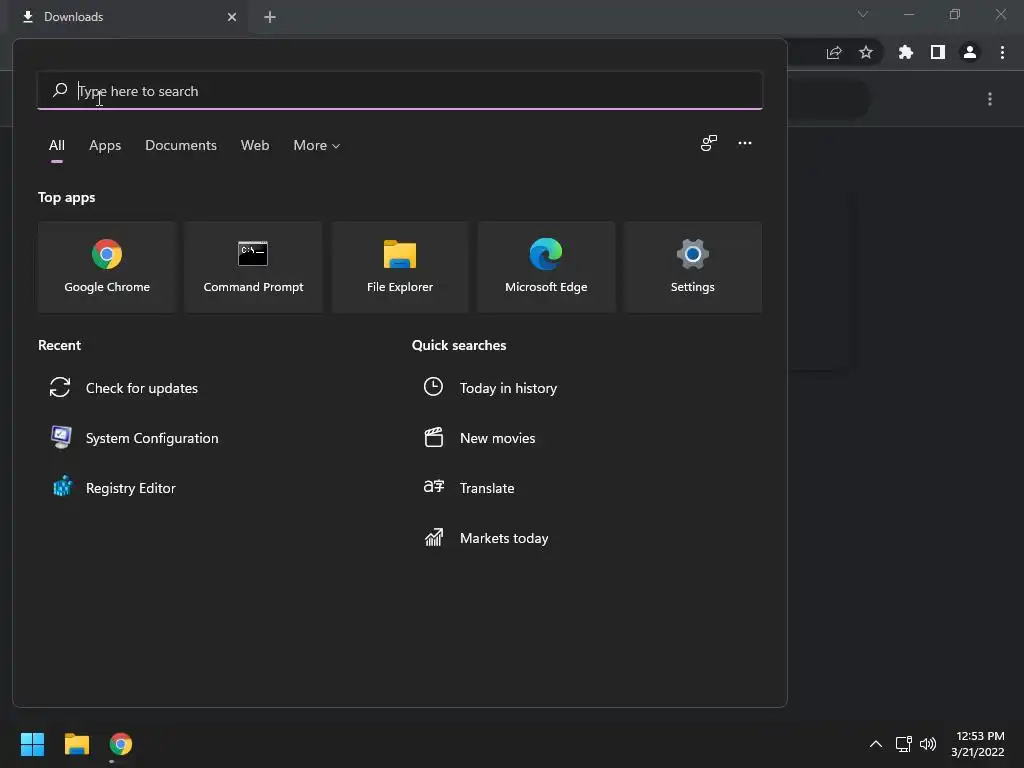
Task: Open Chrome profile avatar icon
Action: (x=969, y=52)
